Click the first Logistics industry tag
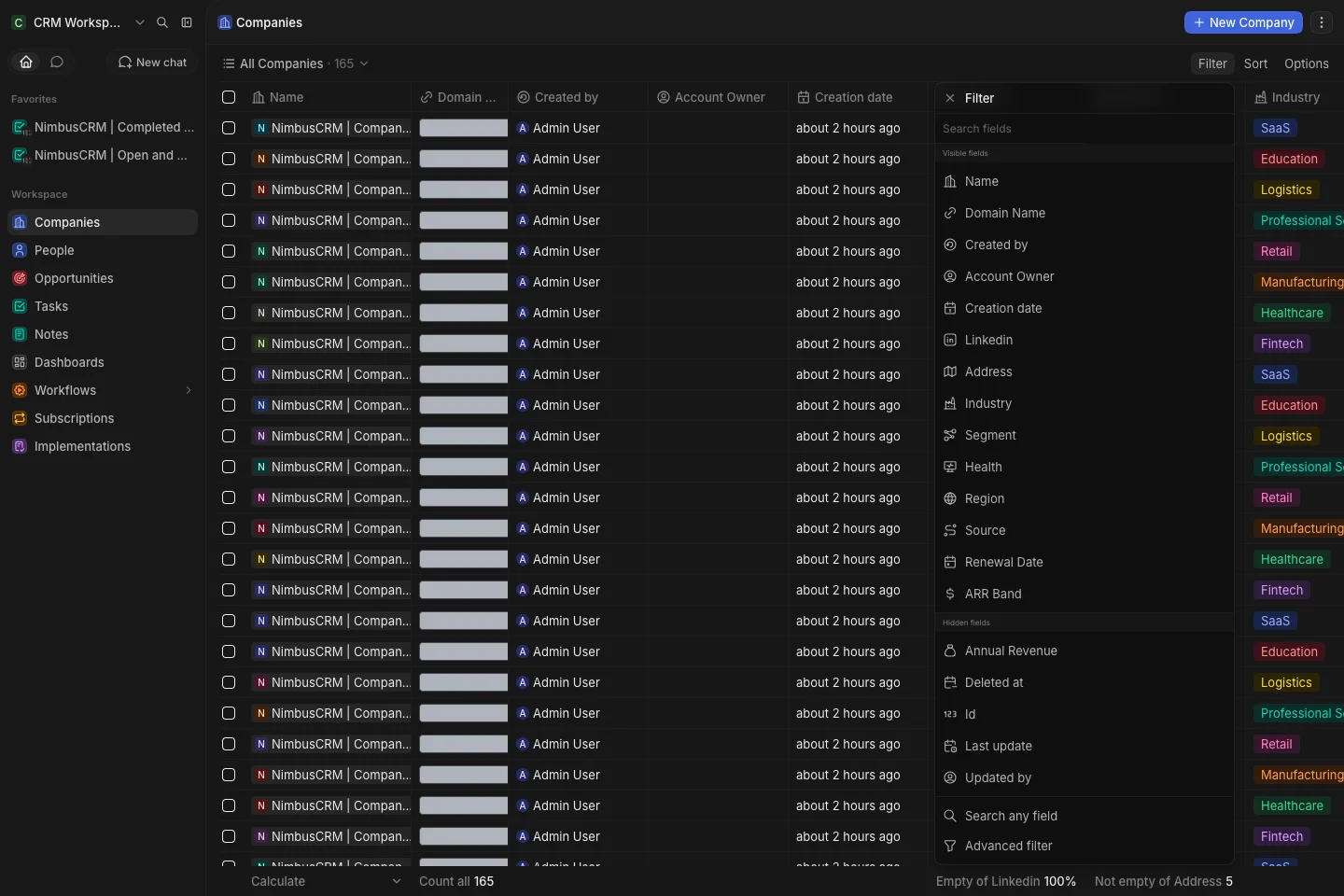The width and height of the screenshot is (1344, 896). tap(1286, 189)
